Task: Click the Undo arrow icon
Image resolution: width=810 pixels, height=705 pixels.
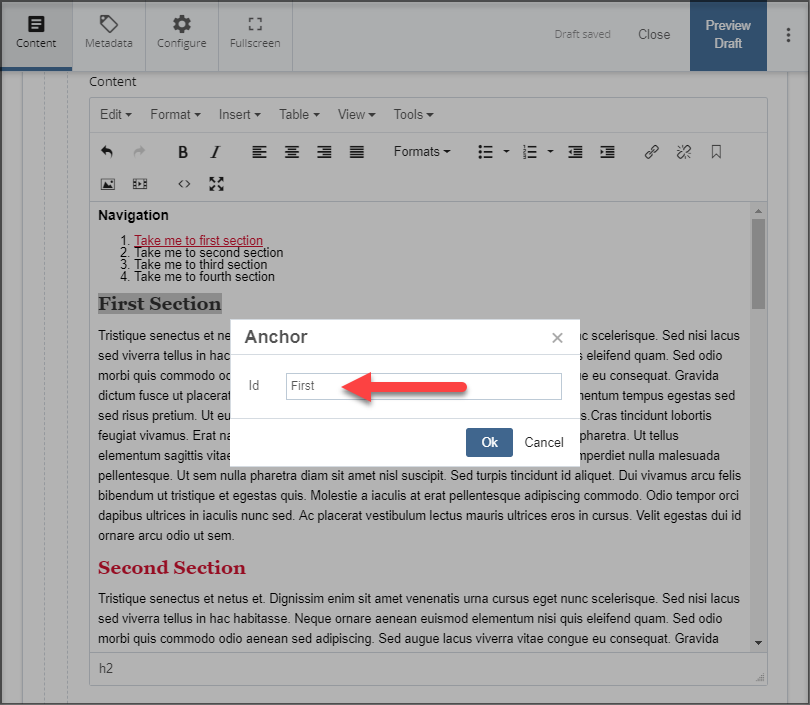Action: [107, 152]
